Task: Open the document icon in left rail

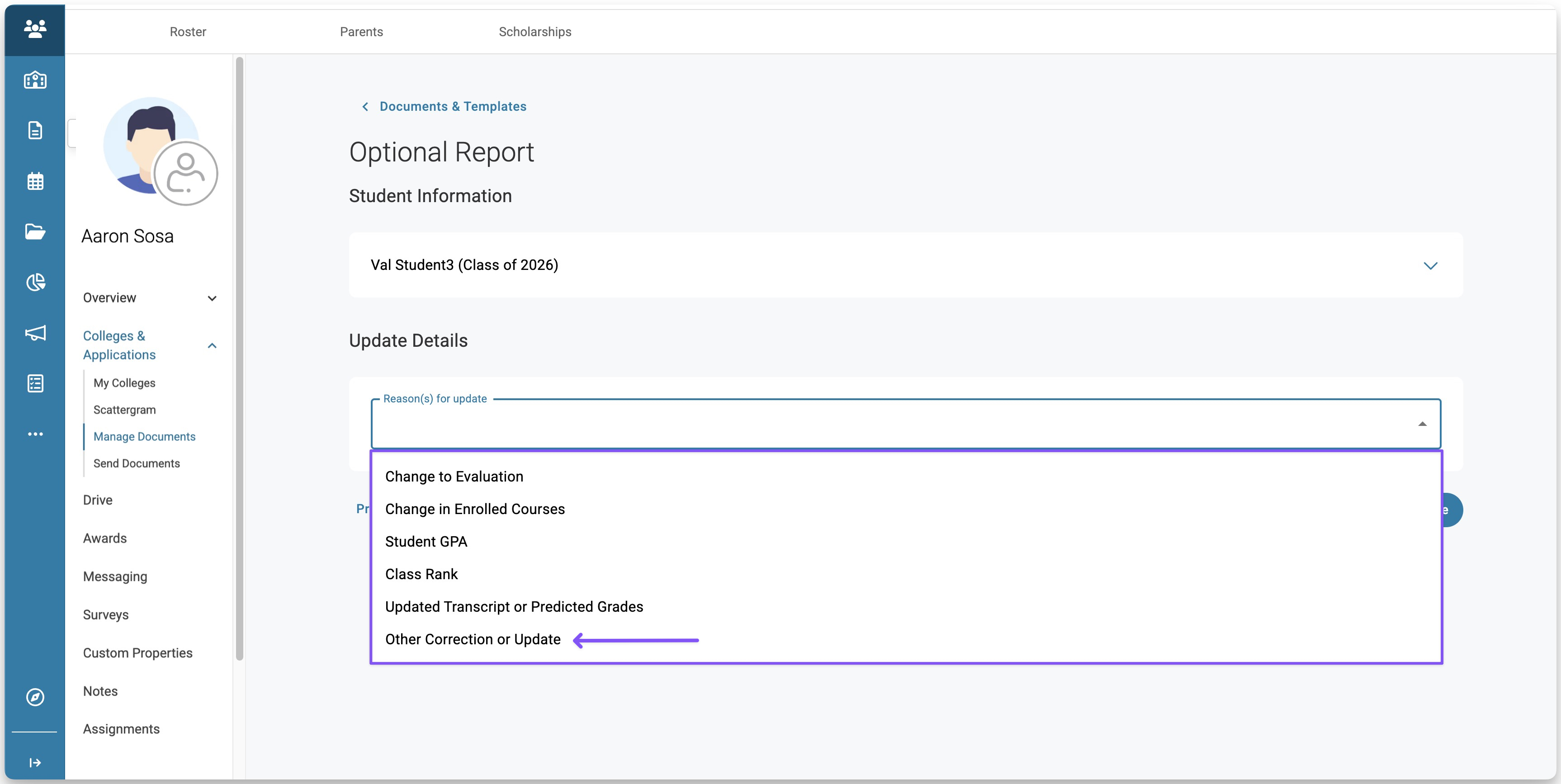Action: point(35,130)
